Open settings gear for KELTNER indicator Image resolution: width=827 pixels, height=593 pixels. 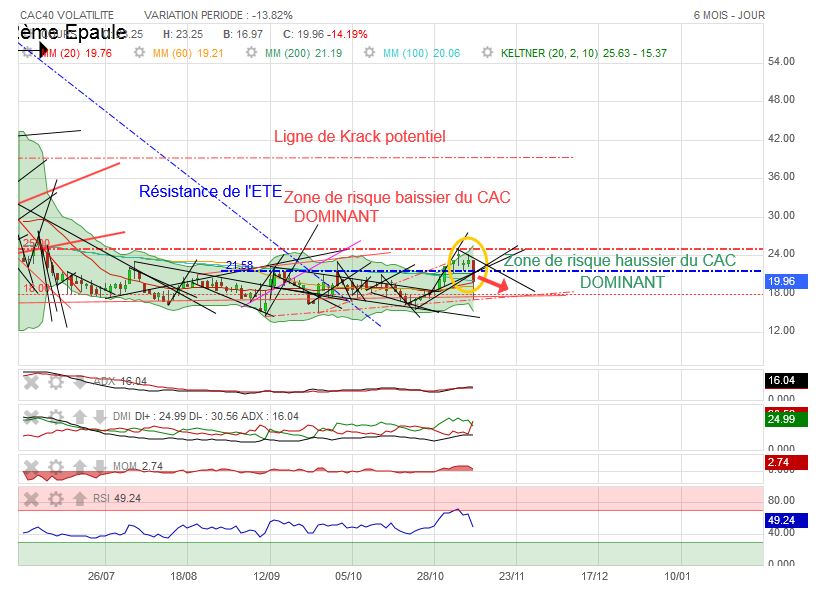488,53
